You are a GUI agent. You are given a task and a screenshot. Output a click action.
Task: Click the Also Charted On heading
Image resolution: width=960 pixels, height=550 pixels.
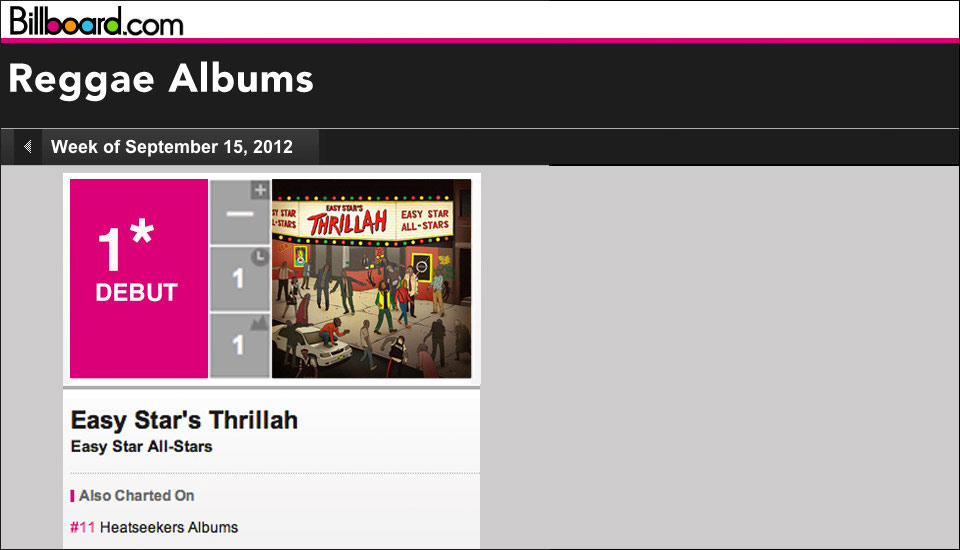[137, 495]
